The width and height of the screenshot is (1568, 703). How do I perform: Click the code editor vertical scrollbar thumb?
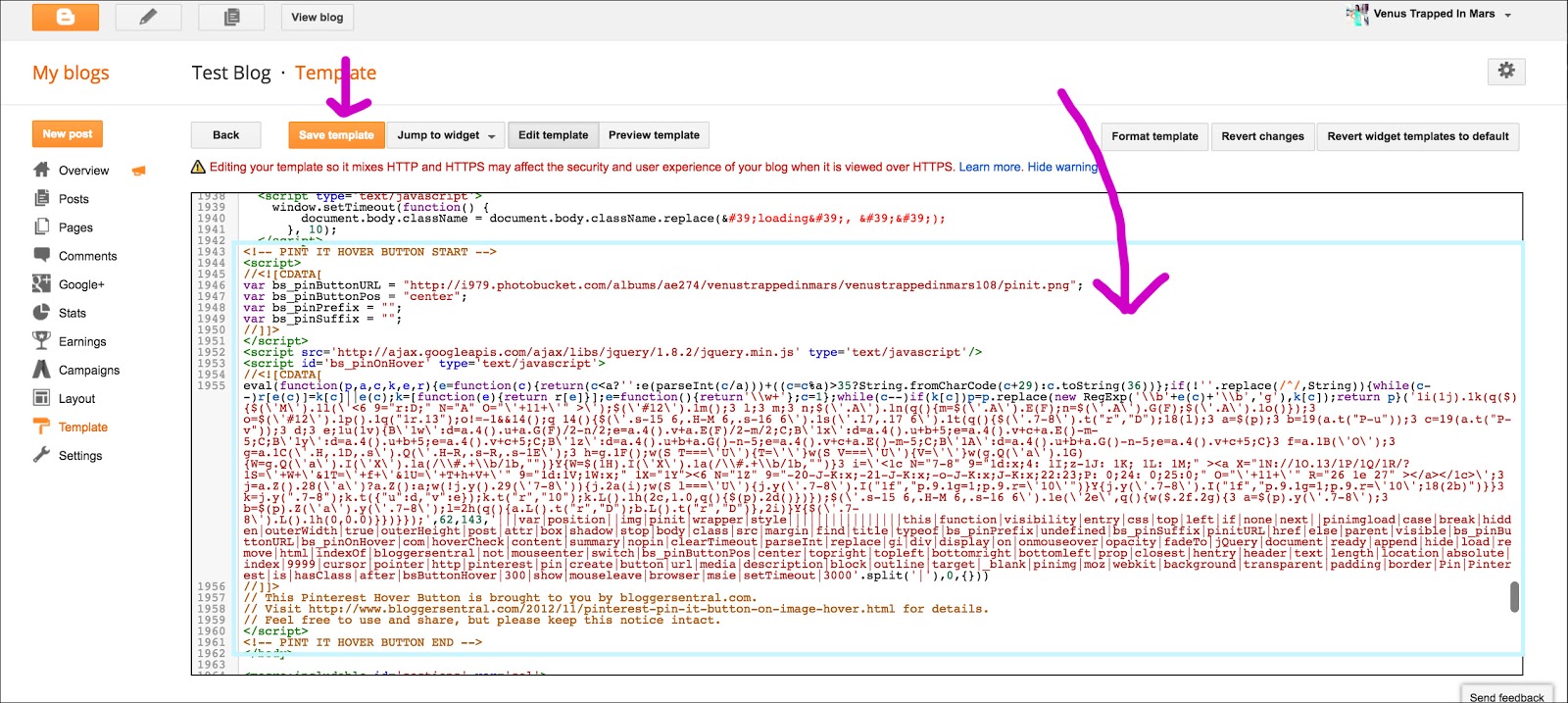[1514, 596]
